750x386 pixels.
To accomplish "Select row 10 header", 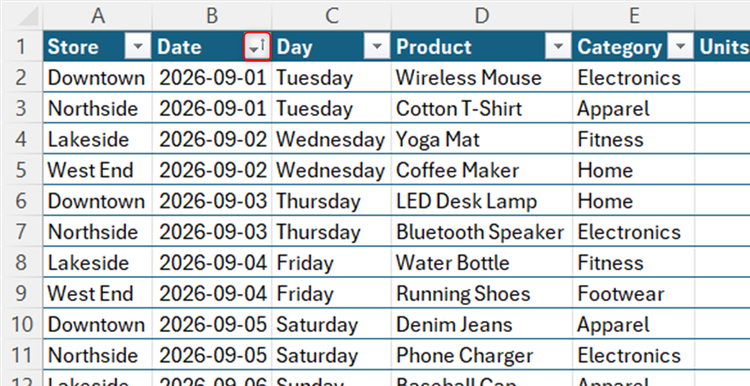I will pyautogui.click(x=21, y=325).
